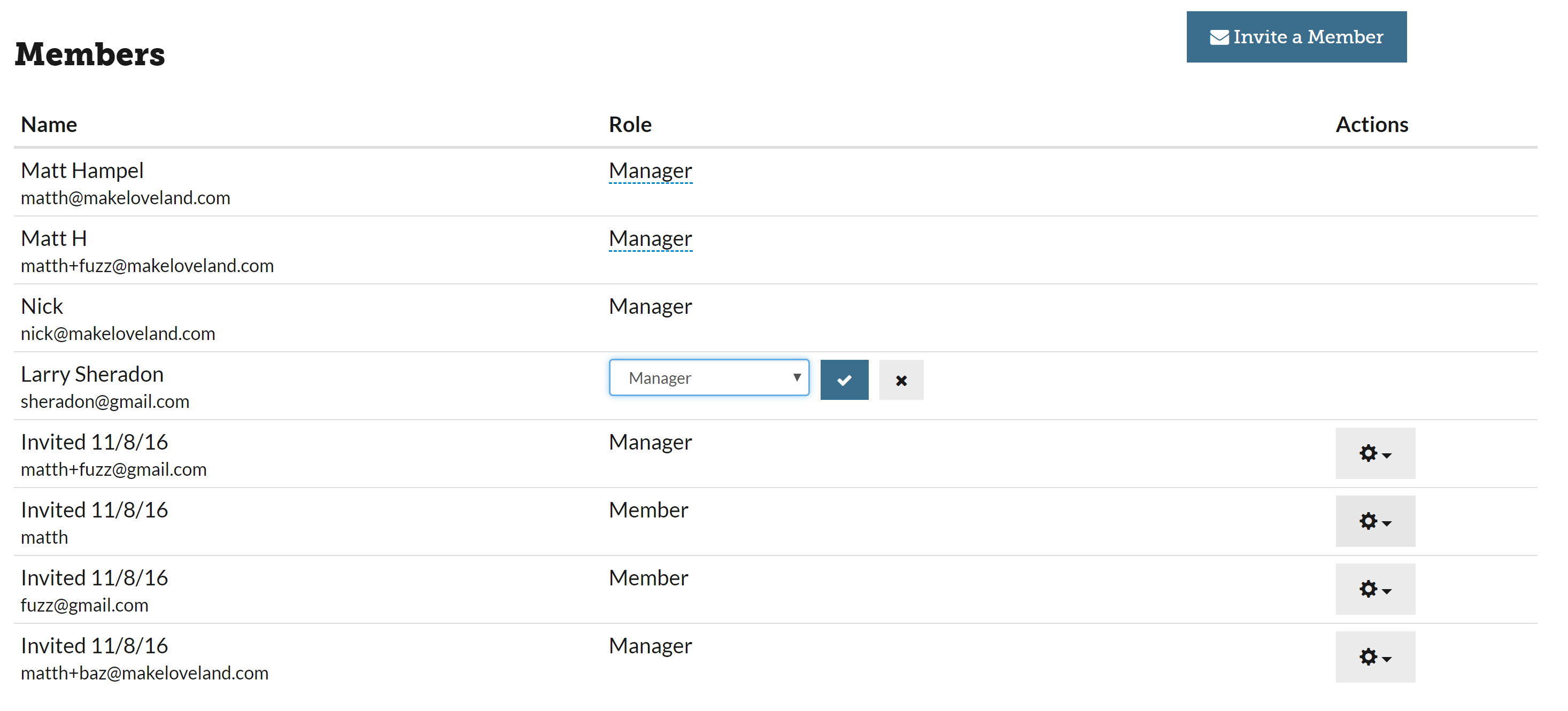Click the Invite a Member button
The image size is (1568, 711).
click(1296, 36)
